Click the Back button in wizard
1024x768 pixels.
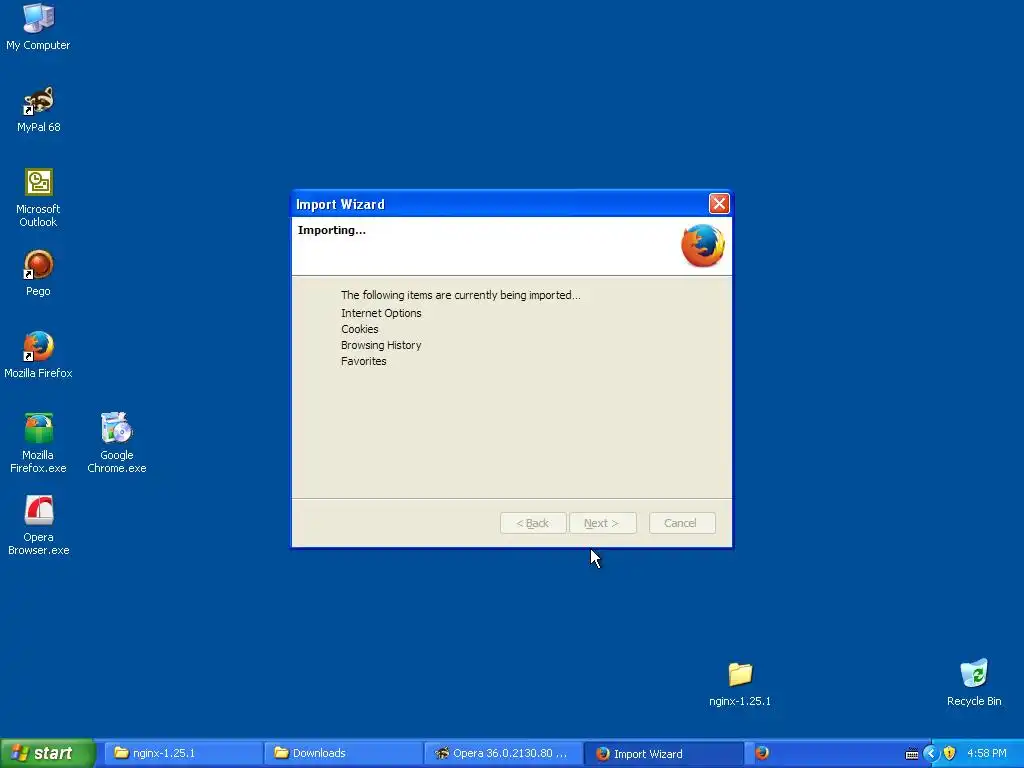[x=533, y=523]
